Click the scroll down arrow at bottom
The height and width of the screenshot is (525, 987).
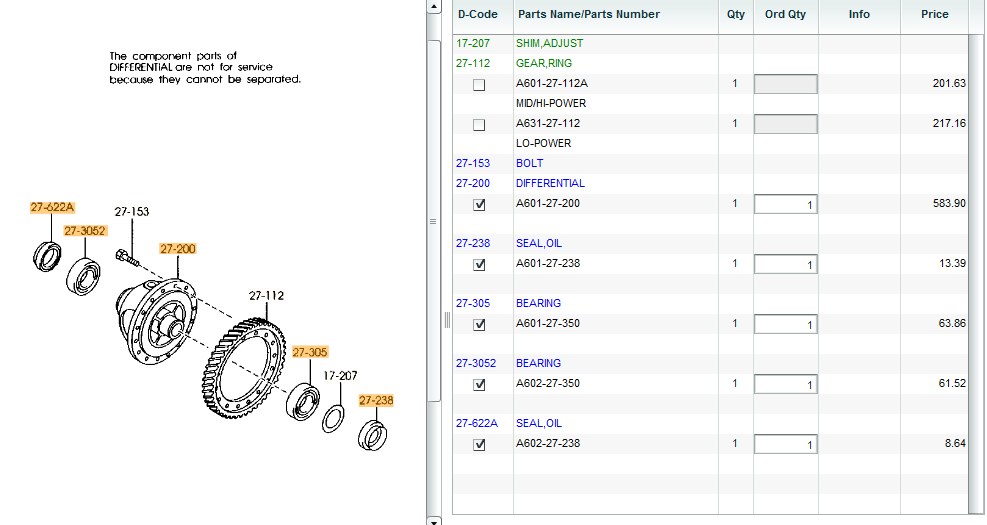[433, 520]
